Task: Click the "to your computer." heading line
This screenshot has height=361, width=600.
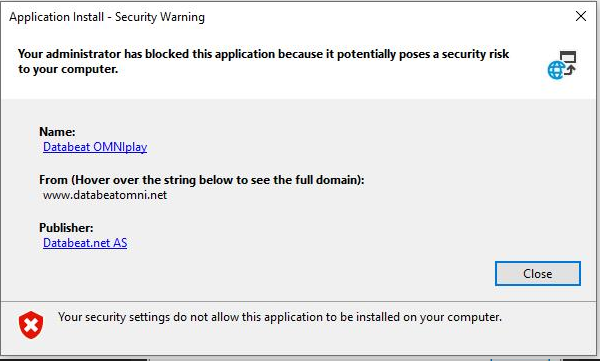Action: click(68, 69)
